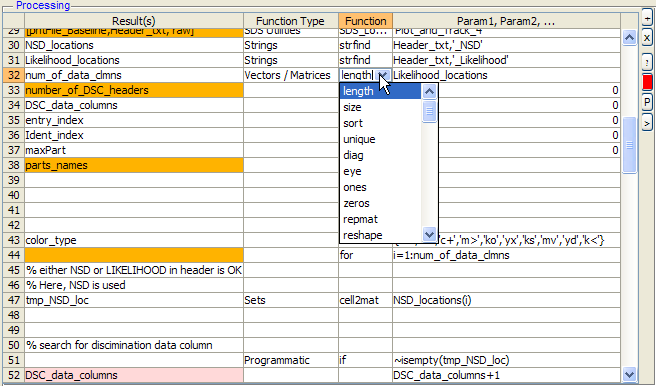
Task: Click the table scroll-up arrow
Action: [x=629, y=38]
